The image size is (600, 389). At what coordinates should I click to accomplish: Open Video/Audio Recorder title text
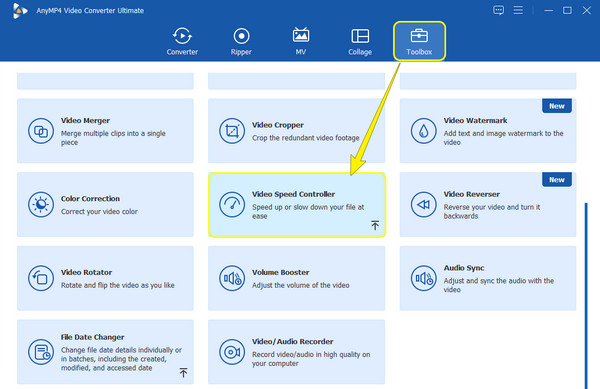pyautogui.click(x=292, y=342)
